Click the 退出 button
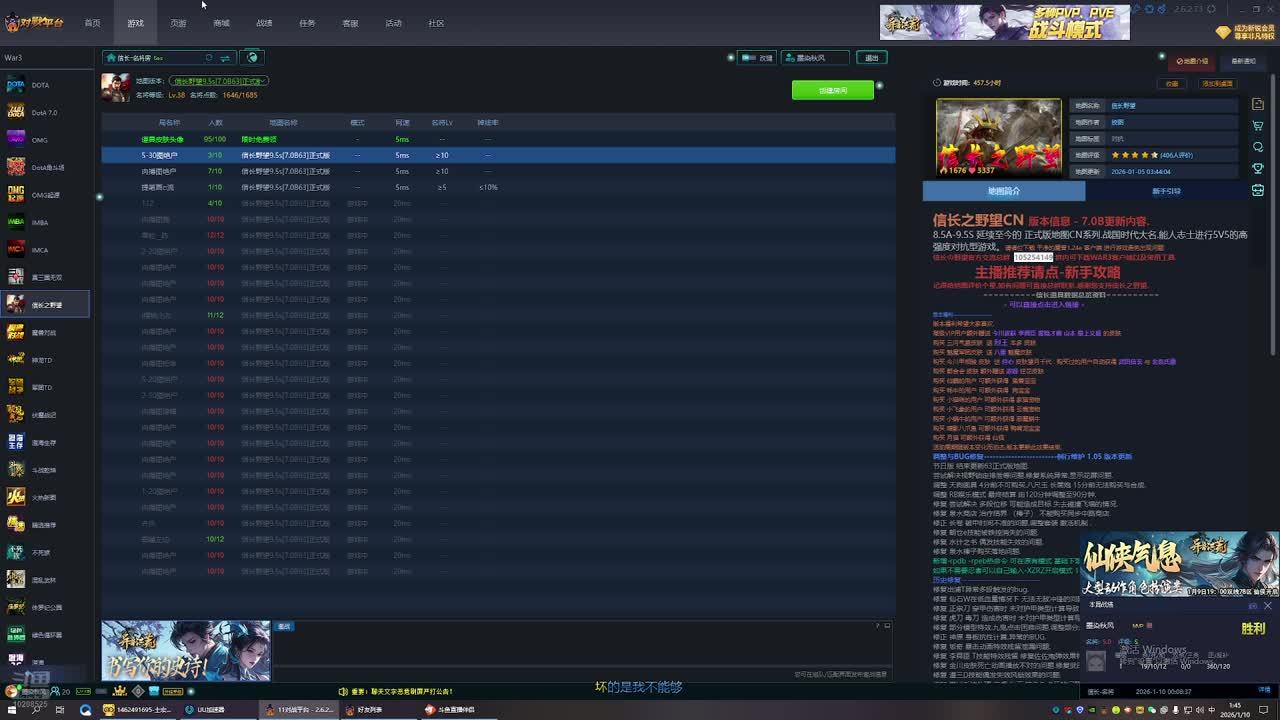Screen dimensions: 1280x720 [872, 58]
